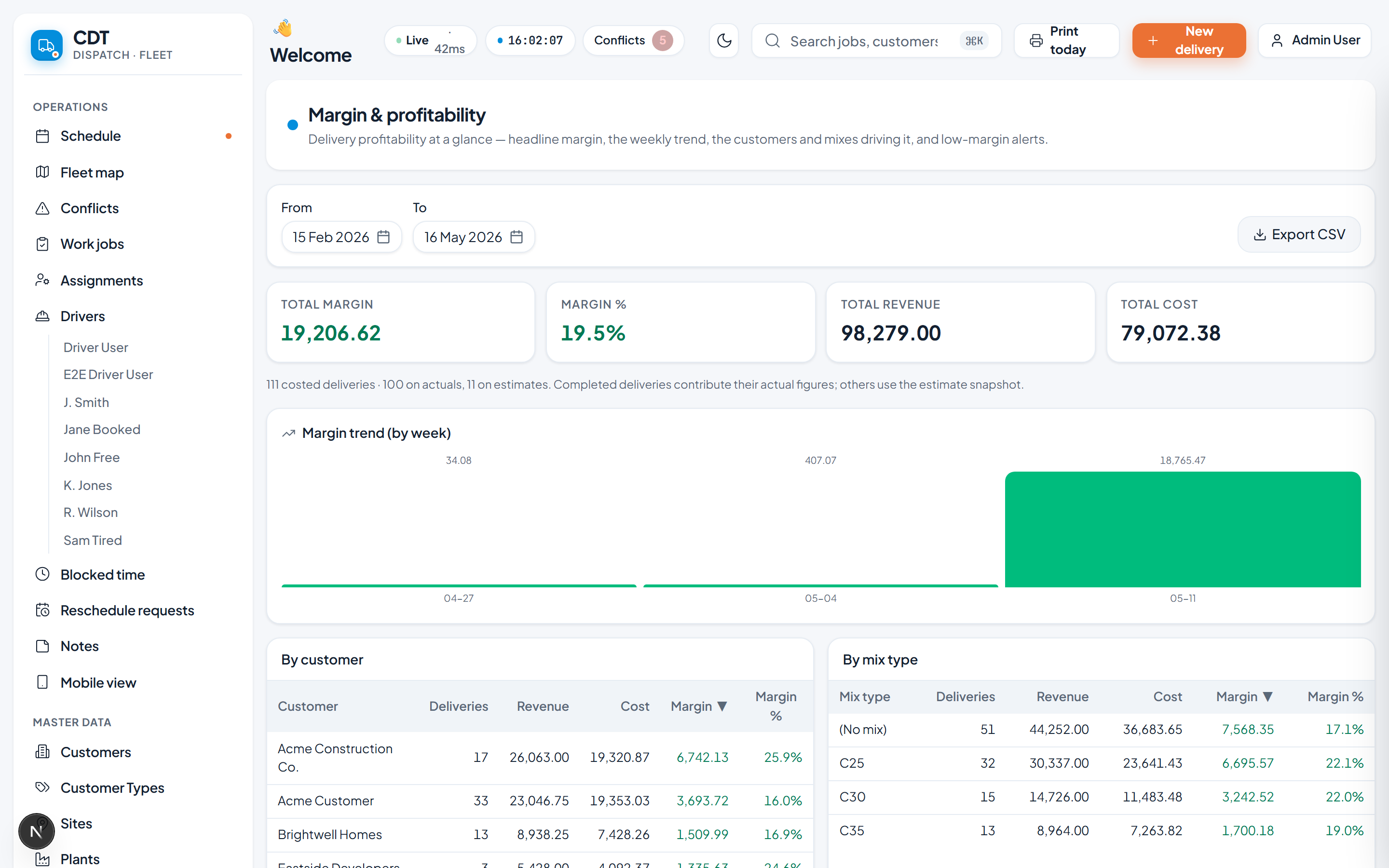Screen dimensions: 1389x868
Task: Sort By customer table by Deliveries
Action: click(x=459, y=706)
